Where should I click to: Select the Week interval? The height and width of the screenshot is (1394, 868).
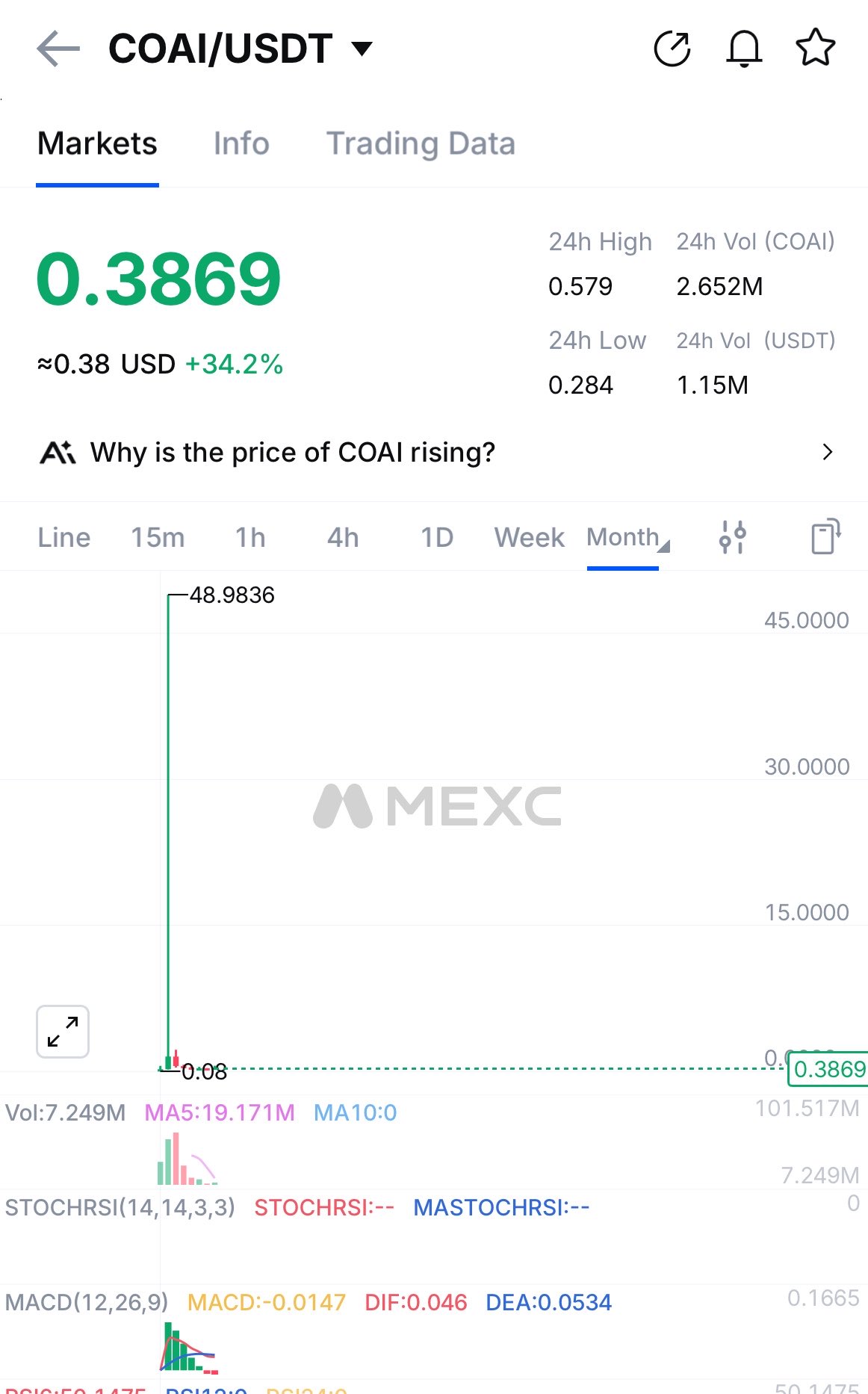coord(529,538)
